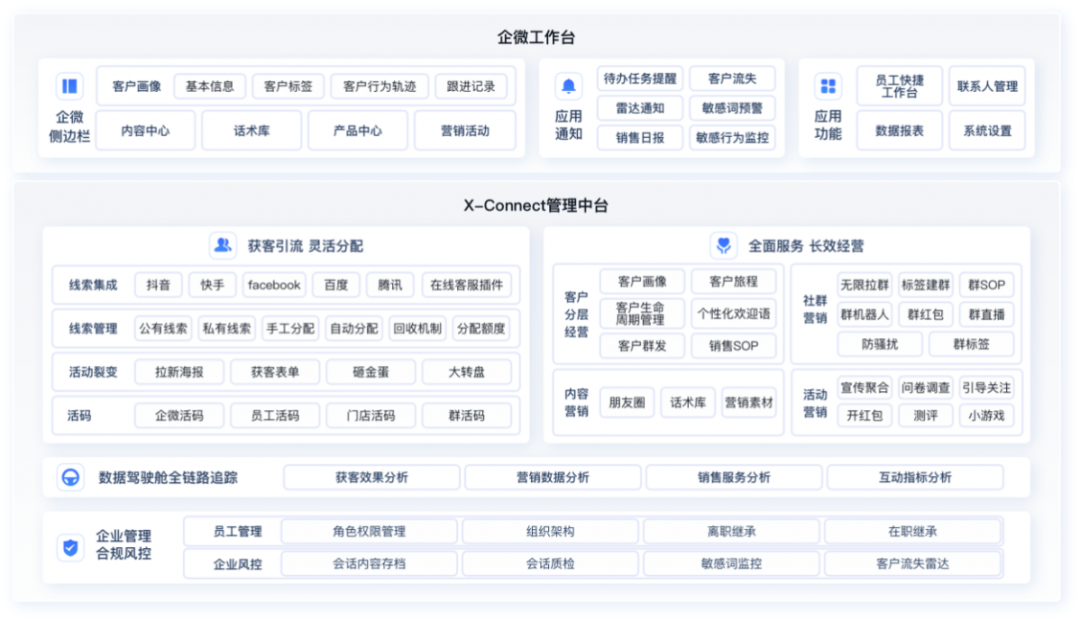Open 获客表单 activity
The height and width of the screenshot is (621, 1080).
point(275,372)
